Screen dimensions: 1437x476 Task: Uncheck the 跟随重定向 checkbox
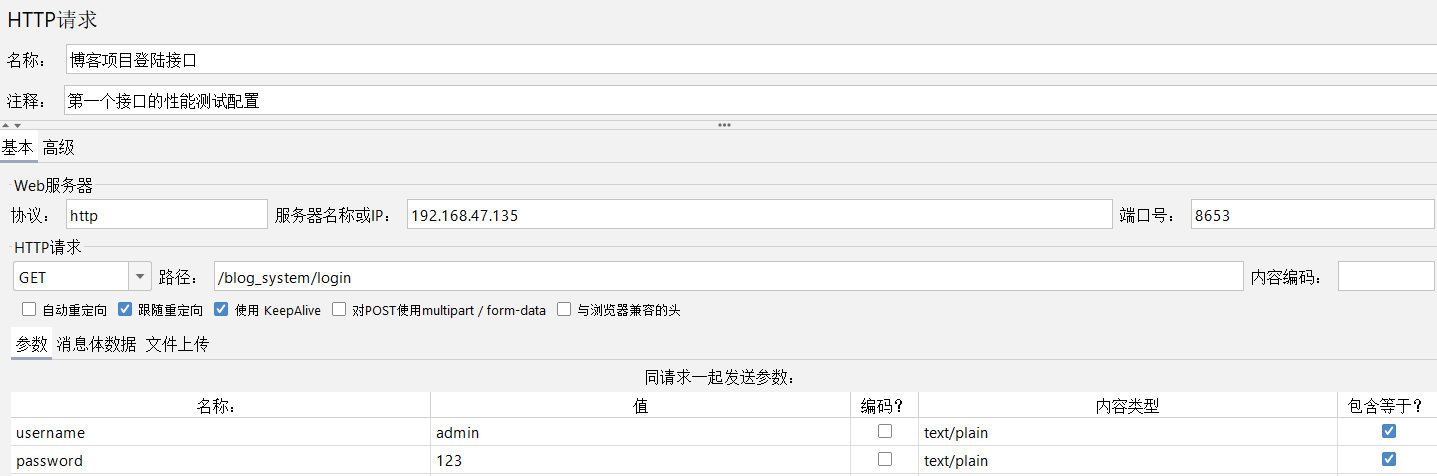(125, 309)
